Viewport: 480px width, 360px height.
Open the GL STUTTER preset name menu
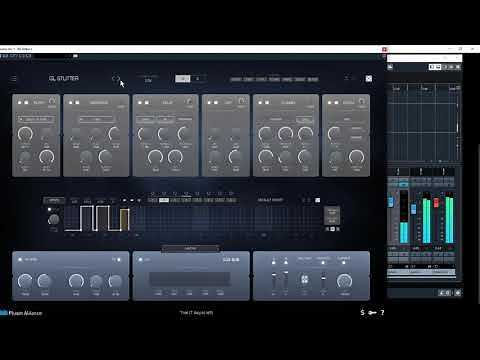click(64, 78)
